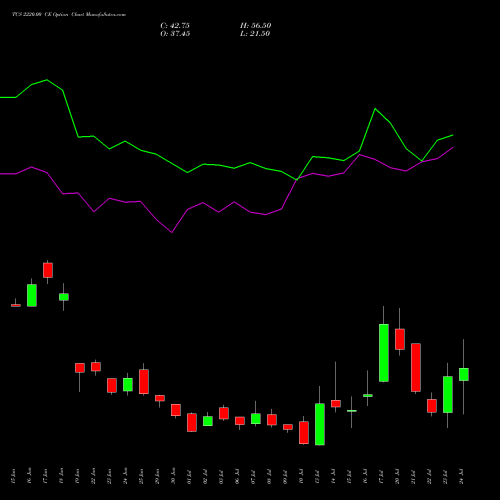This screenshot has height=500, width=500.
Task: Select the tall green candle on 17 Jul
Action: coord(384,353)
